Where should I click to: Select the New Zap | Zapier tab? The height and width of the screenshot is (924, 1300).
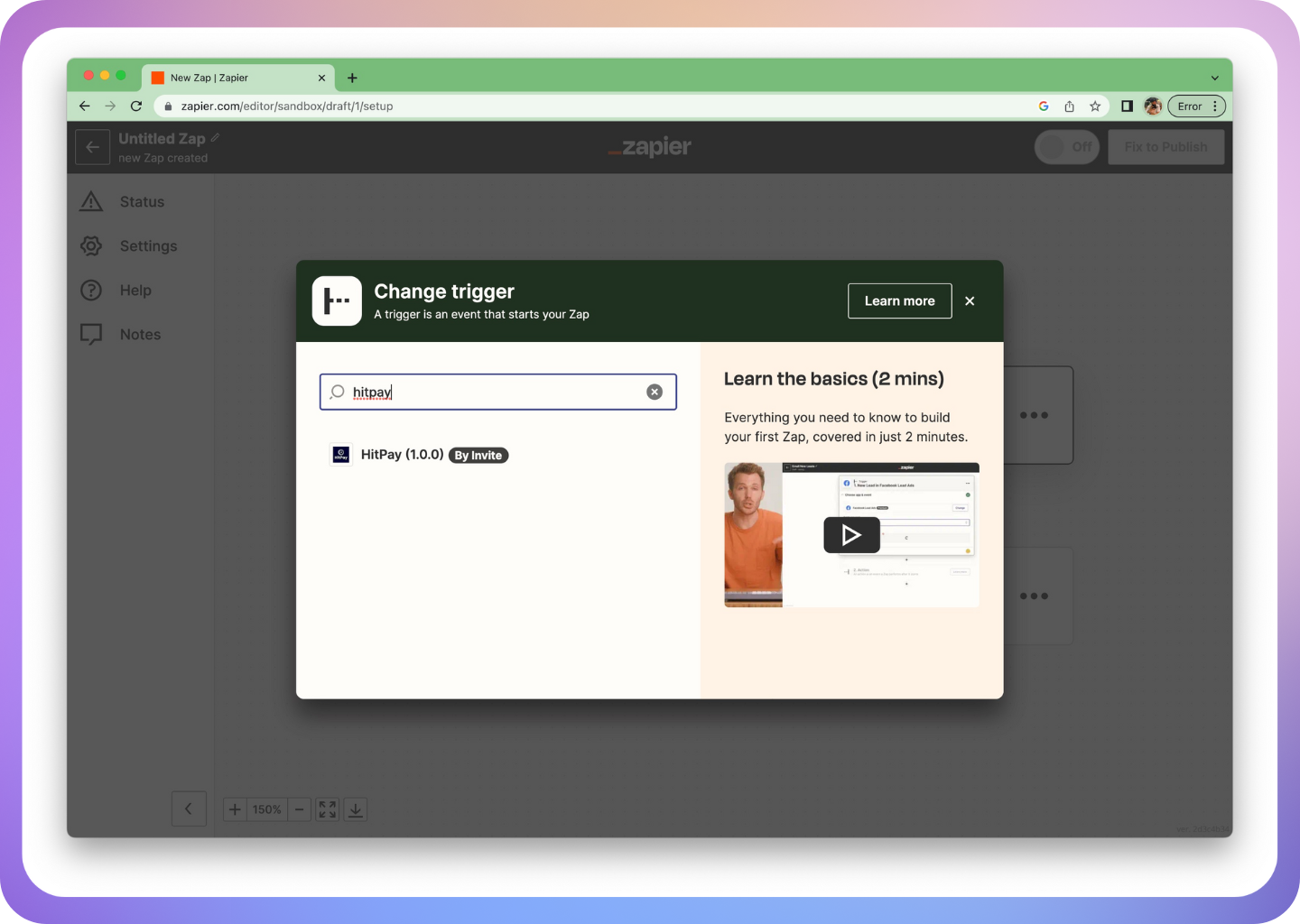238,78
